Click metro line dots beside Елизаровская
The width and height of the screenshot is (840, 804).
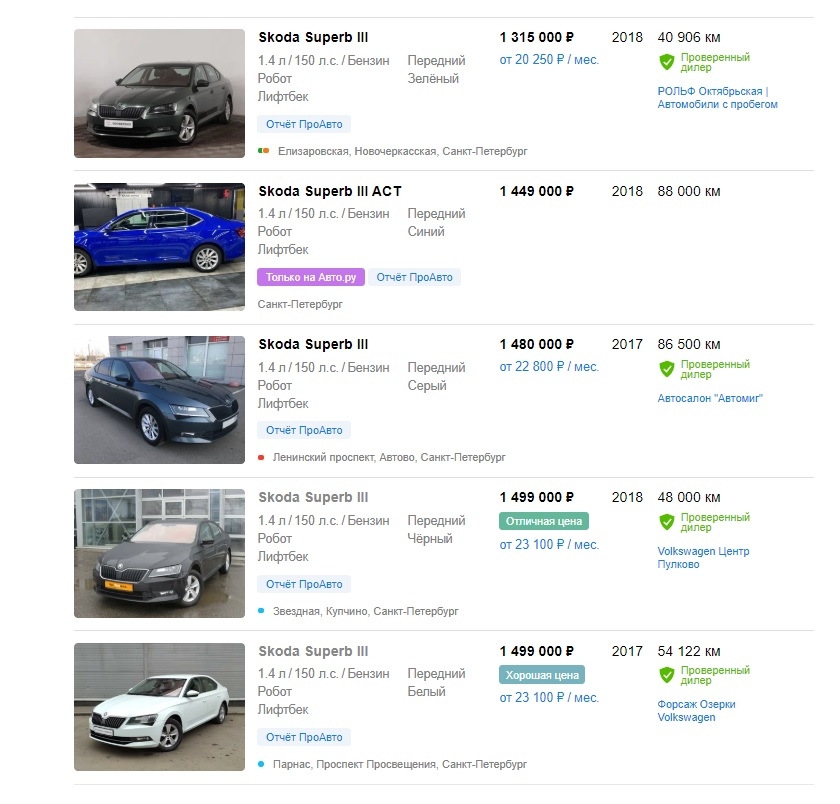tap(264, 151)
